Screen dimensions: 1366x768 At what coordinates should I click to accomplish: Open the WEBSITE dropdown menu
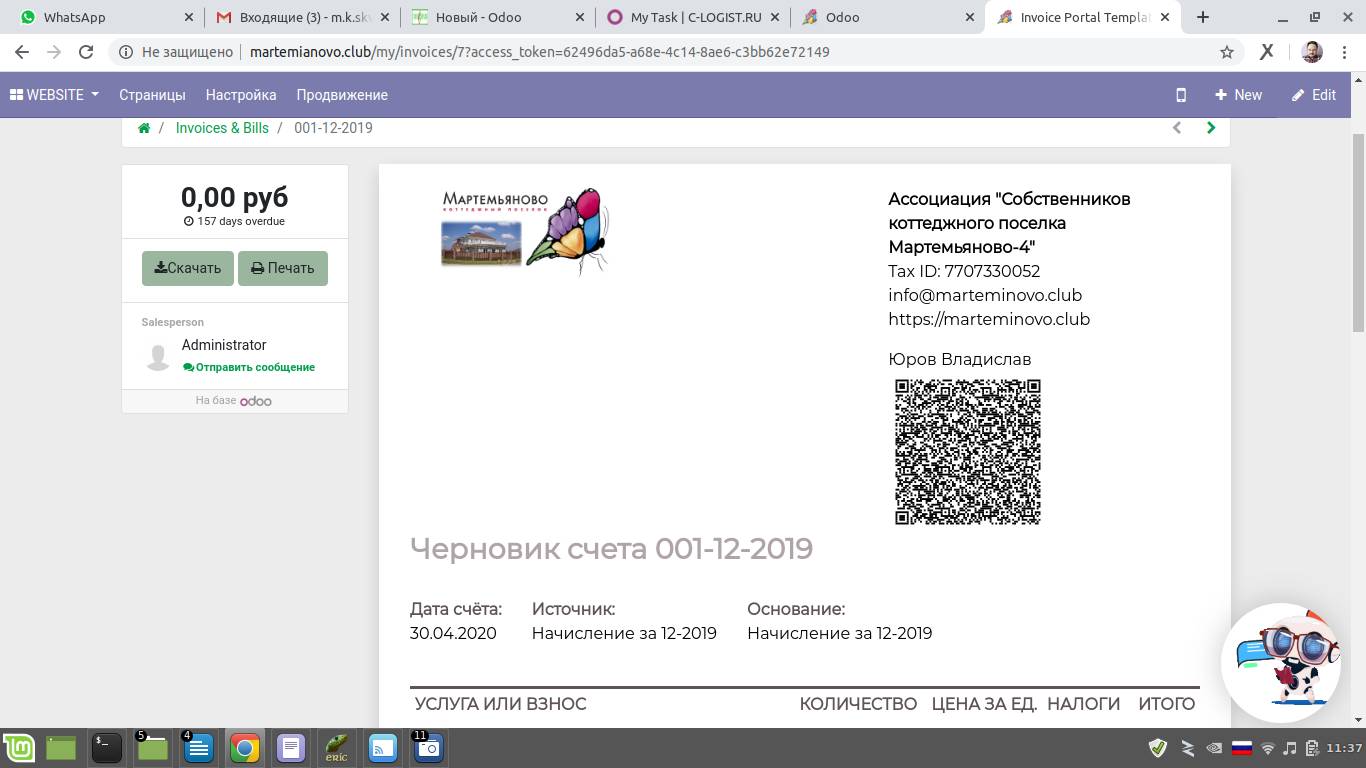click(55, 95)
